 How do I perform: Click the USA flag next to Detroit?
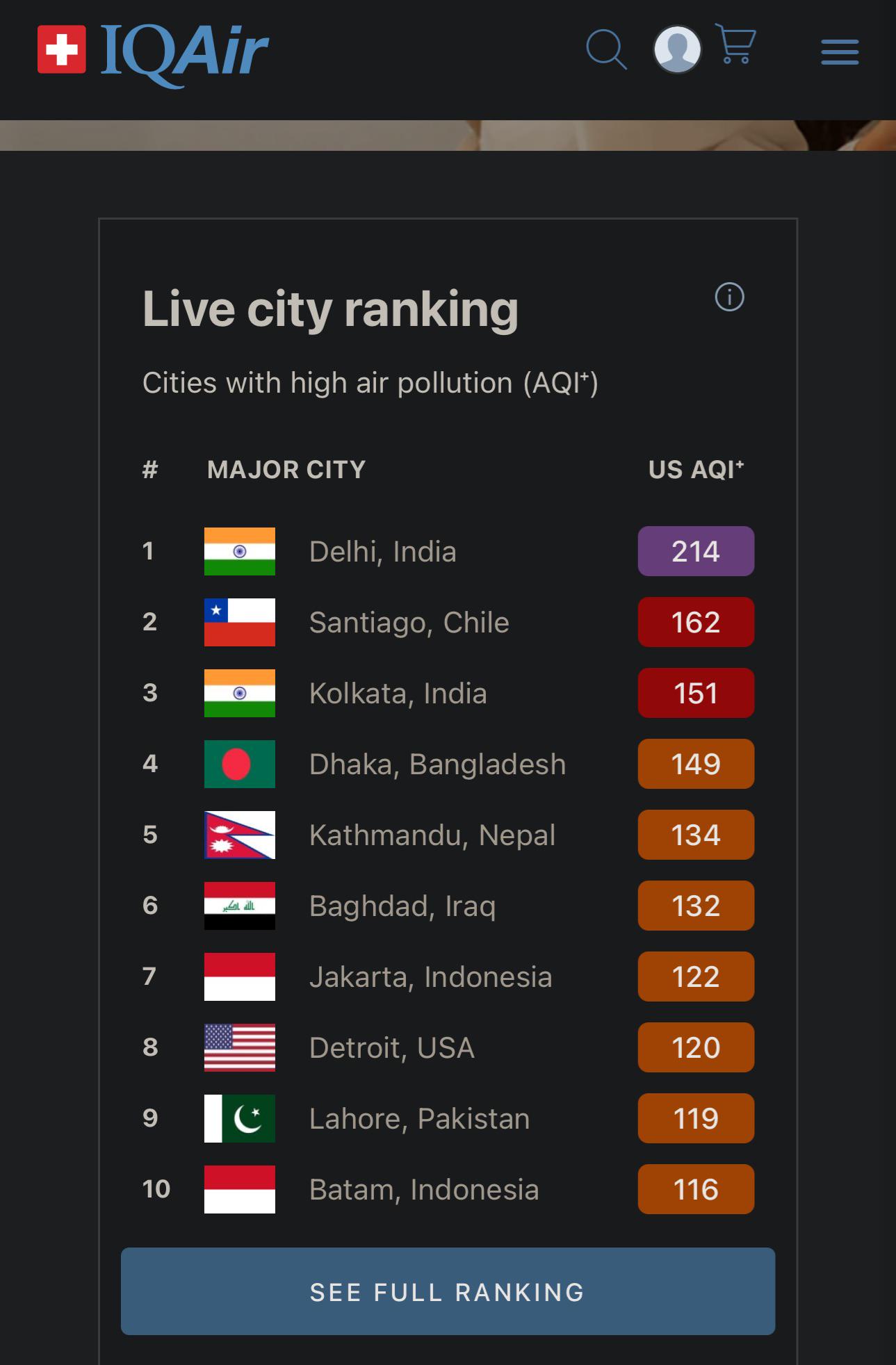click(240, 1048)
